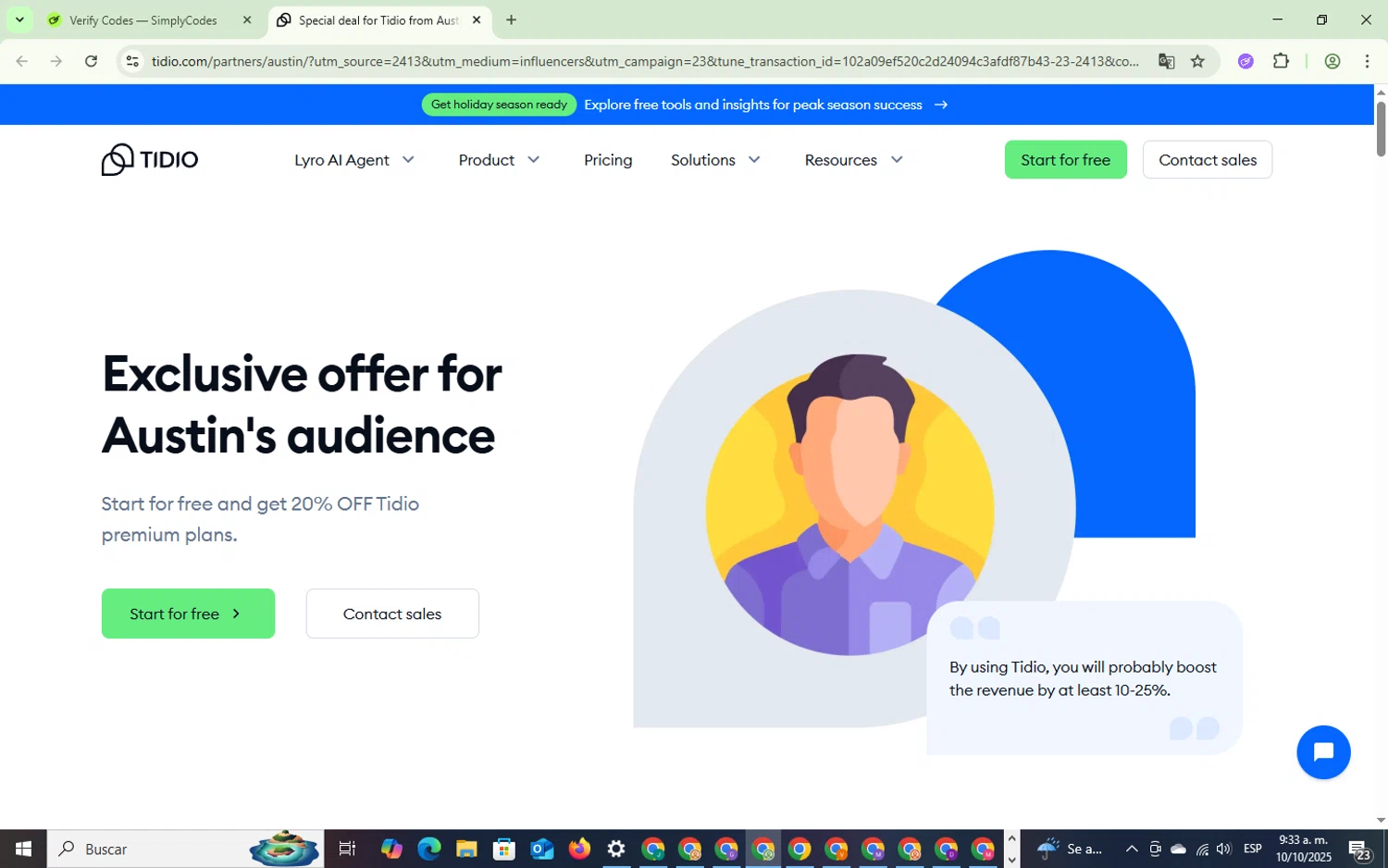Image resolution: width=1388 pixels, height=868 pixels.
Task: Click the URL address bar
Action: [644, 61]
